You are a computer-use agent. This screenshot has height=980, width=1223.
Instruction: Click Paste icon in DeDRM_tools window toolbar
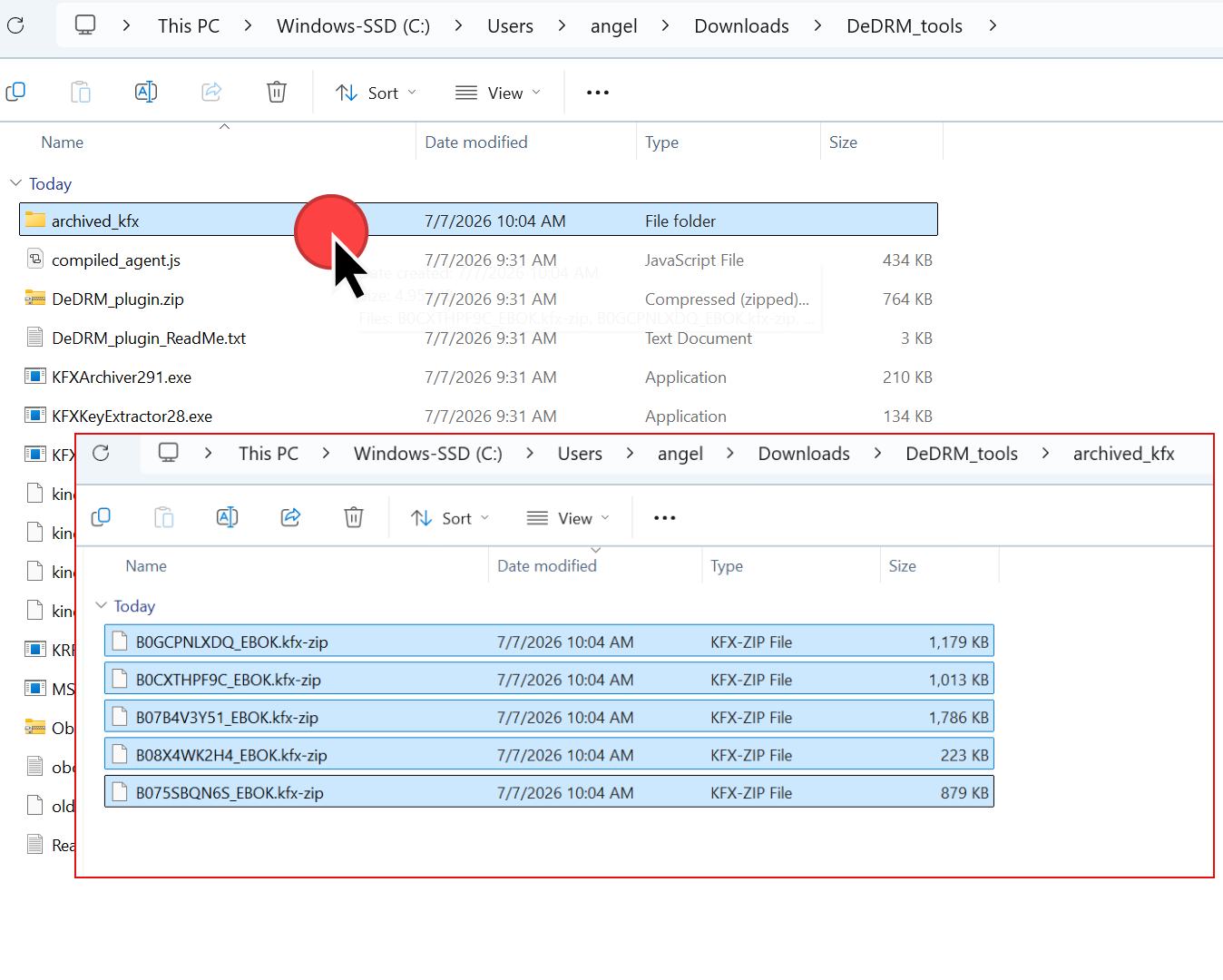[81, 92]
